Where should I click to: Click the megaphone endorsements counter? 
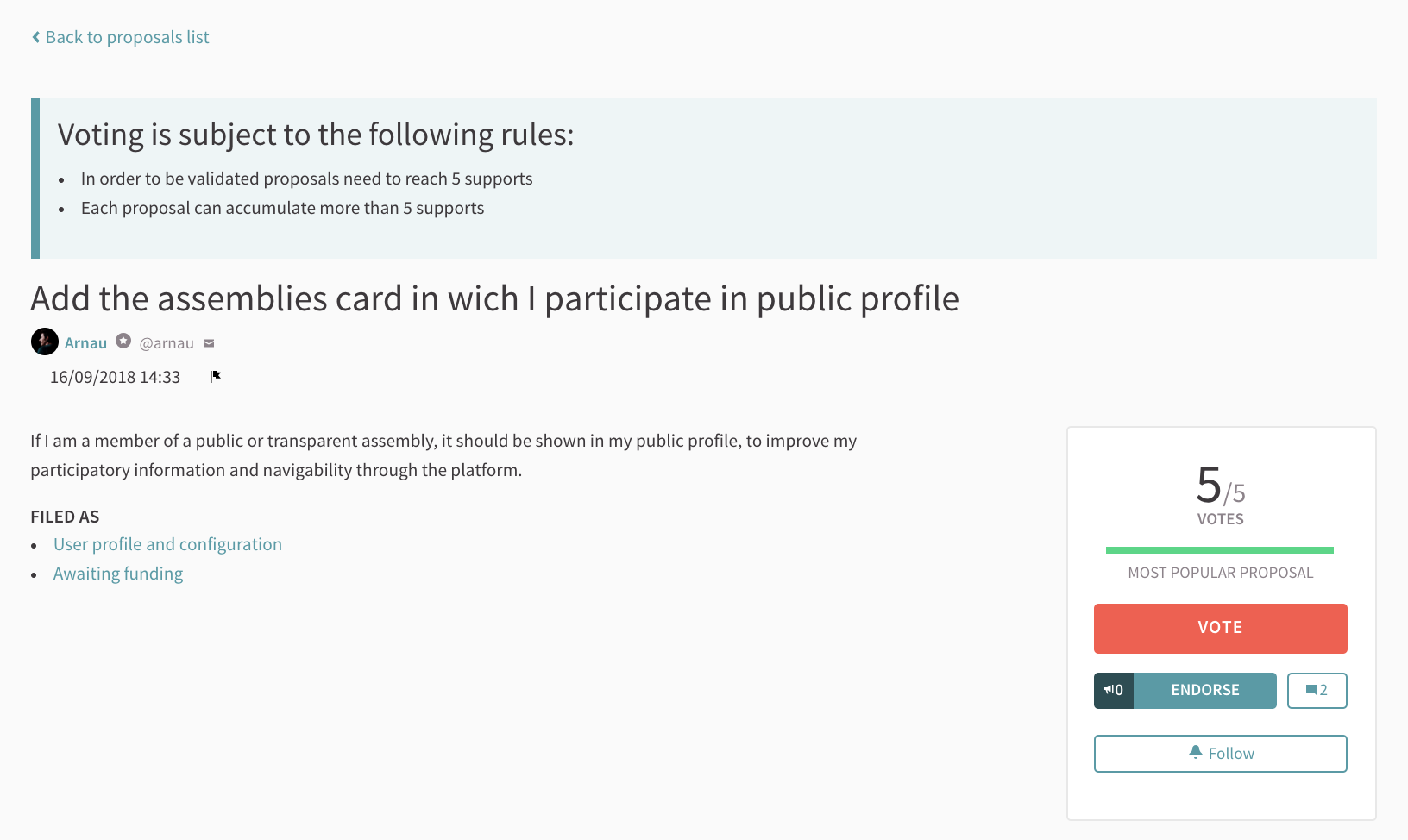click(x=1114, y=690)
